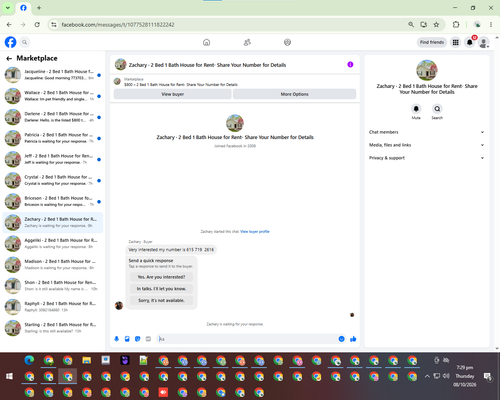This screenshot has height=400, width=500.
Task: Open the Friends icon in top navigation
Action: (x=247, y=42)
